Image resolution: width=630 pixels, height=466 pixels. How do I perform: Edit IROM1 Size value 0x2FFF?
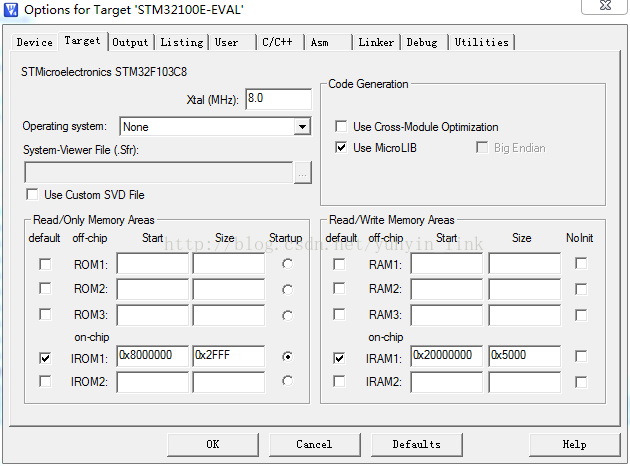[x=229, y=356]
